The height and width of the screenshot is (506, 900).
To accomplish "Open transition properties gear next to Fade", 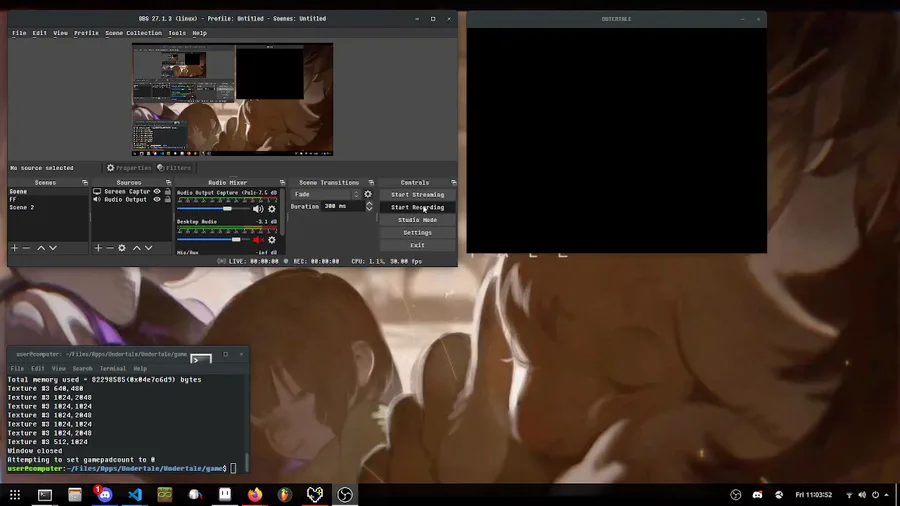I will point(368,194).
